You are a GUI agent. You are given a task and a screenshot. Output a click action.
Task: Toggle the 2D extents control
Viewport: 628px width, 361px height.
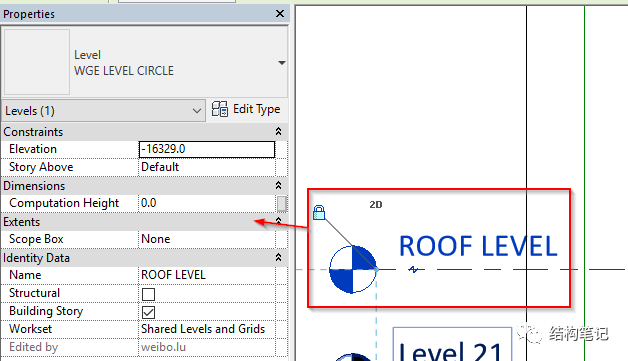tap(376, 205)
